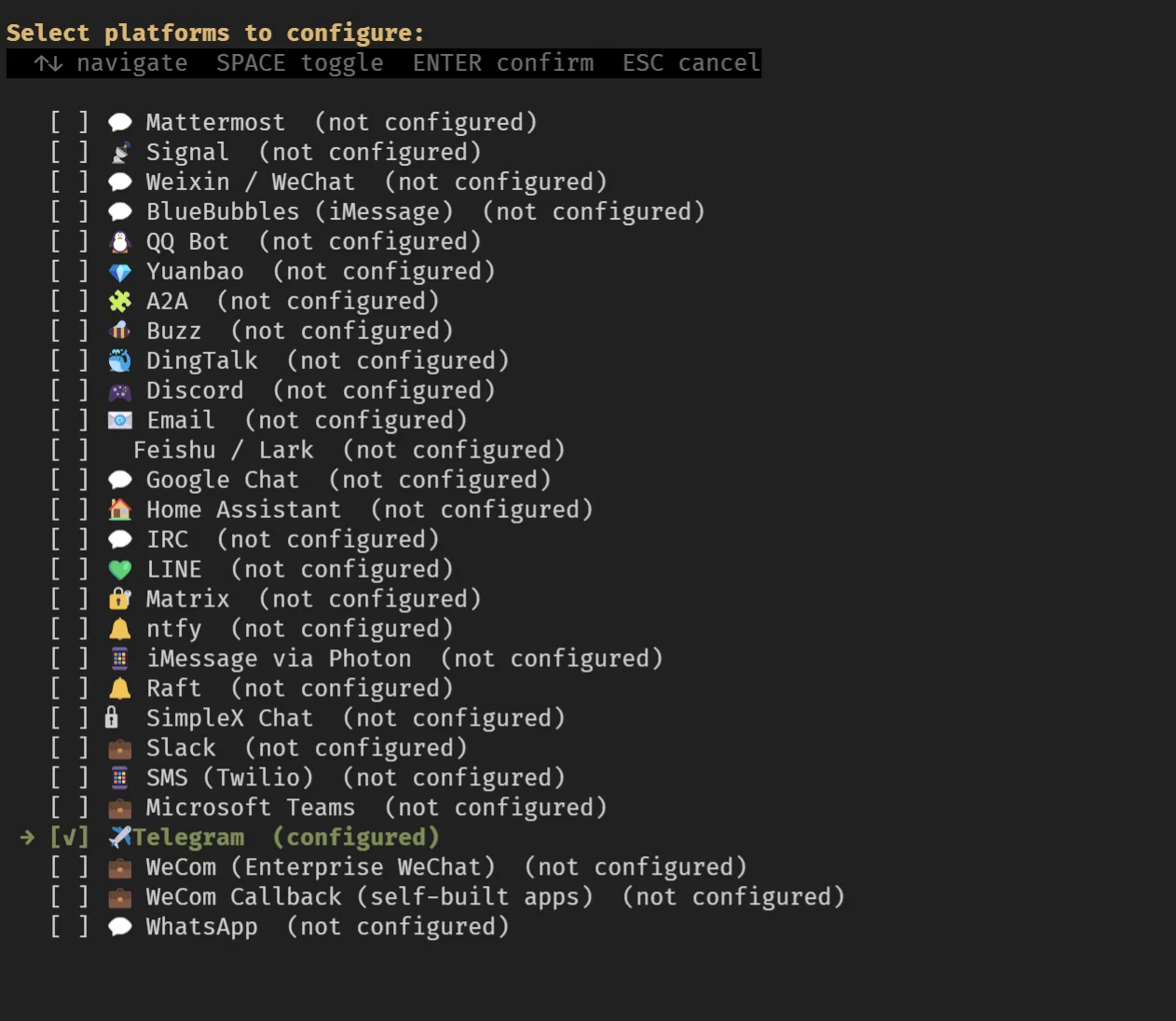The width and height of the screenshot is (1176, 1021).
Task: Click the green heart icon for LINE
Action: pos(120,570)
